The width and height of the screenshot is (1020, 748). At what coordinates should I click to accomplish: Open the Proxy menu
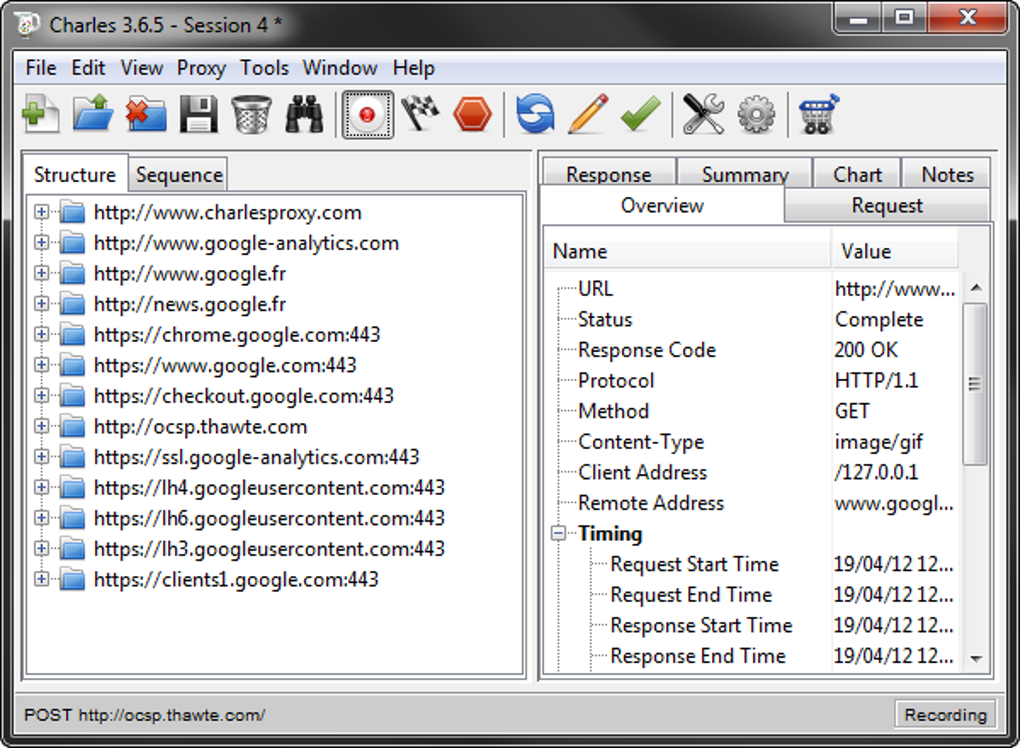coord(202,68)
